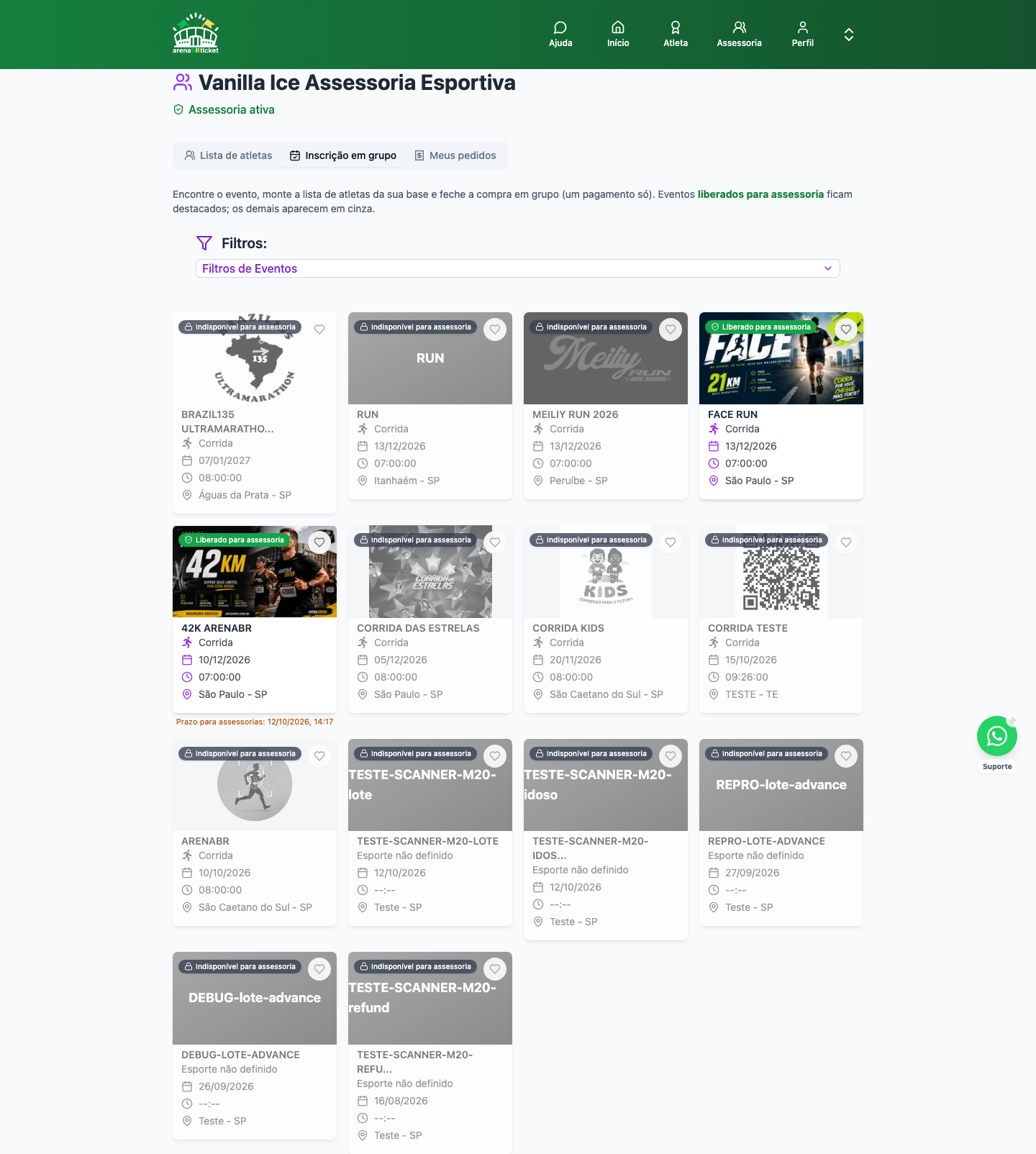This screenshot has width=1036, height=1154.
Task: Click the clock icon on 42K ARENABR card
Action: [x=187, y=677]
